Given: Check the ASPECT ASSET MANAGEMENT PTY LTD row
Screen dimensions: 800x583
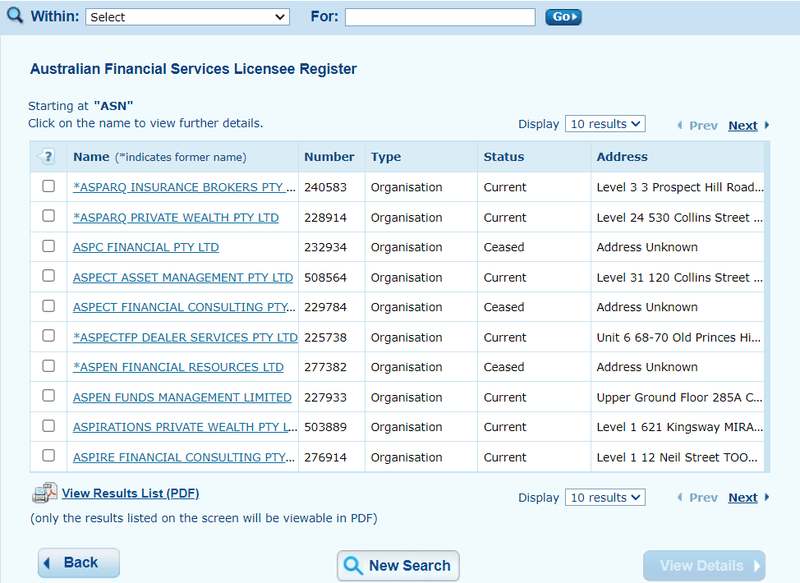Looking at the screenshot, I should pyautogui.click(x=48, y=276).
